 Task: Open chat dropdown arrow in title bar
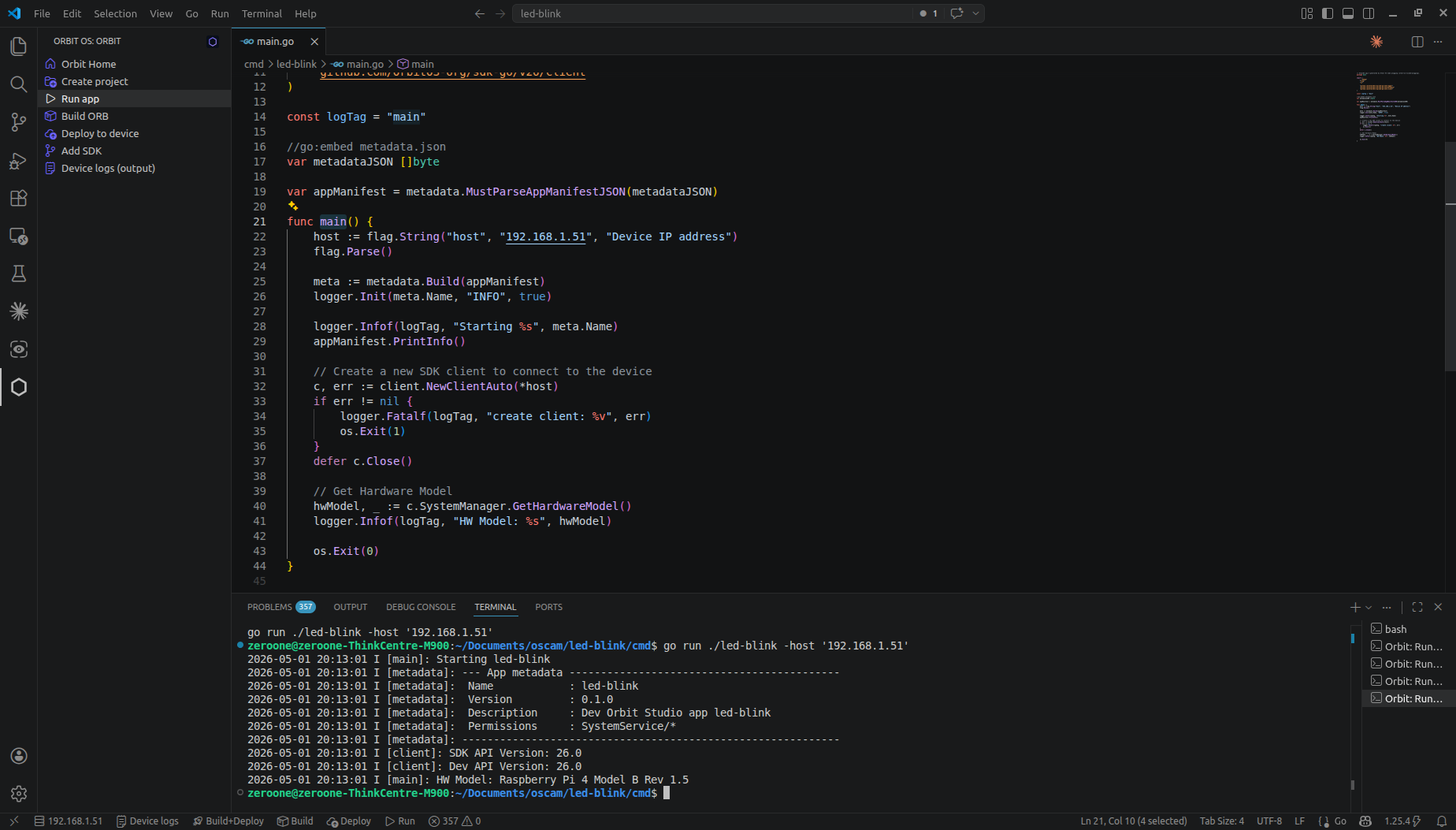tap(975, 13)
